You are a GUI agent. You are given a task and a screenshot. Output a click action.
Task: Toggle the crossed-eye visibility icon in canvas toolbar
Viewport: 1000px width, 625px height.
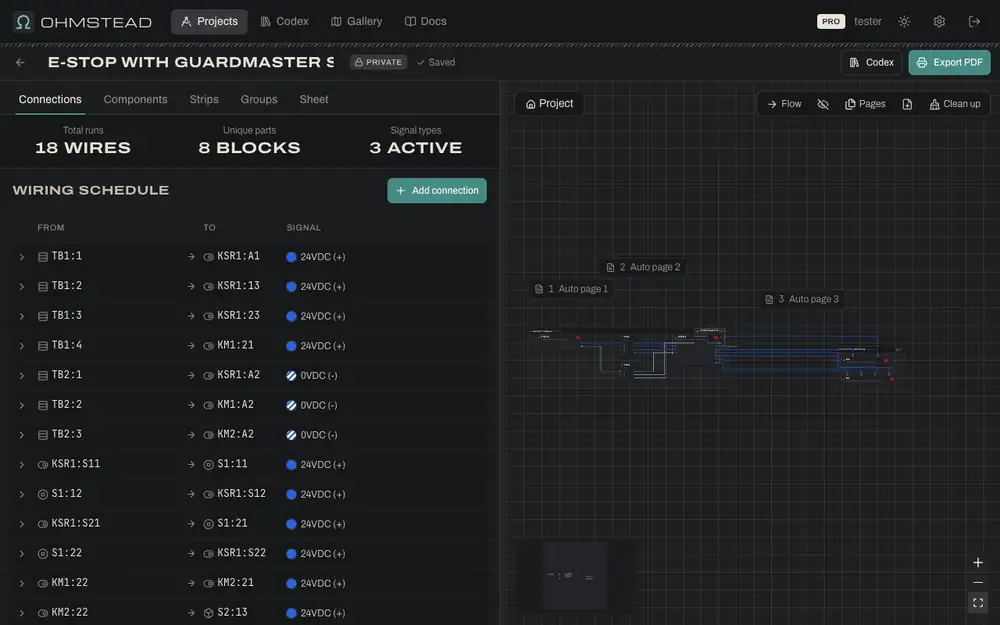pyautogui.click(x=823, y=104)
